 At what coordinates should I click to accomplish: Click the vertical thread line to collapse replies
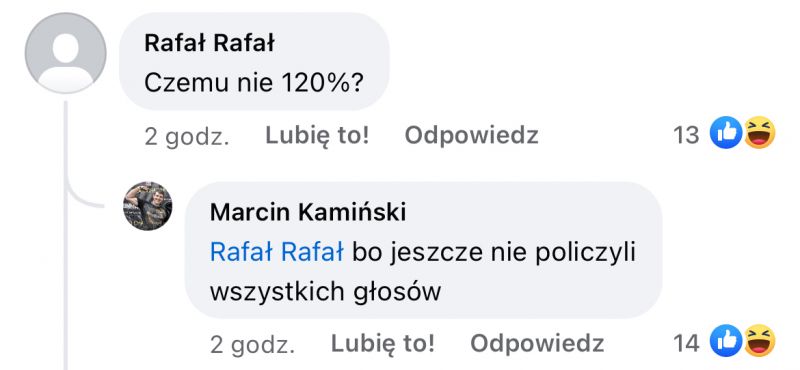[66, 235]
